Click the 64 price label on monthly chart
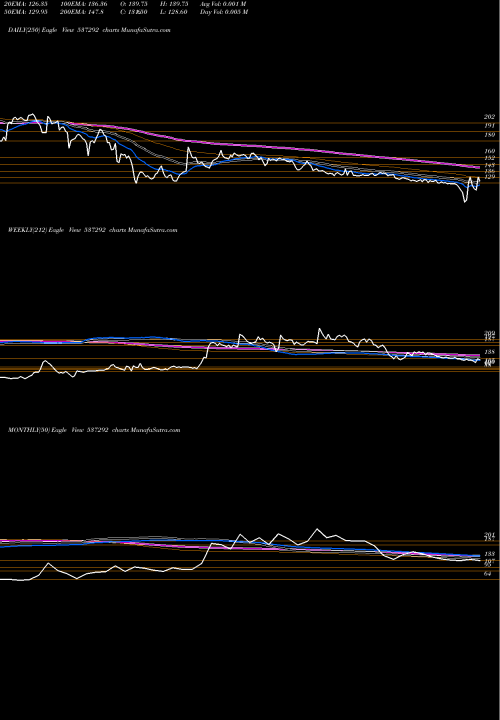 [x=488, y=574]
